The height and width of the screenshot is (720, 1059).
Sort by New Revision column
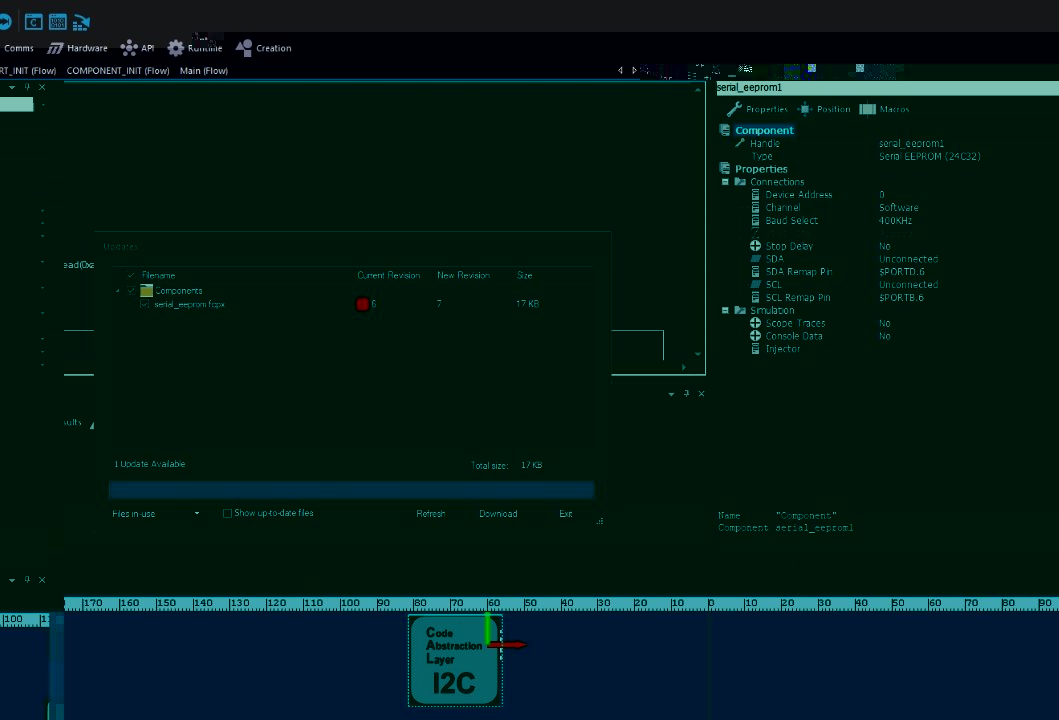pyautogui.click(x=463, y=275)
